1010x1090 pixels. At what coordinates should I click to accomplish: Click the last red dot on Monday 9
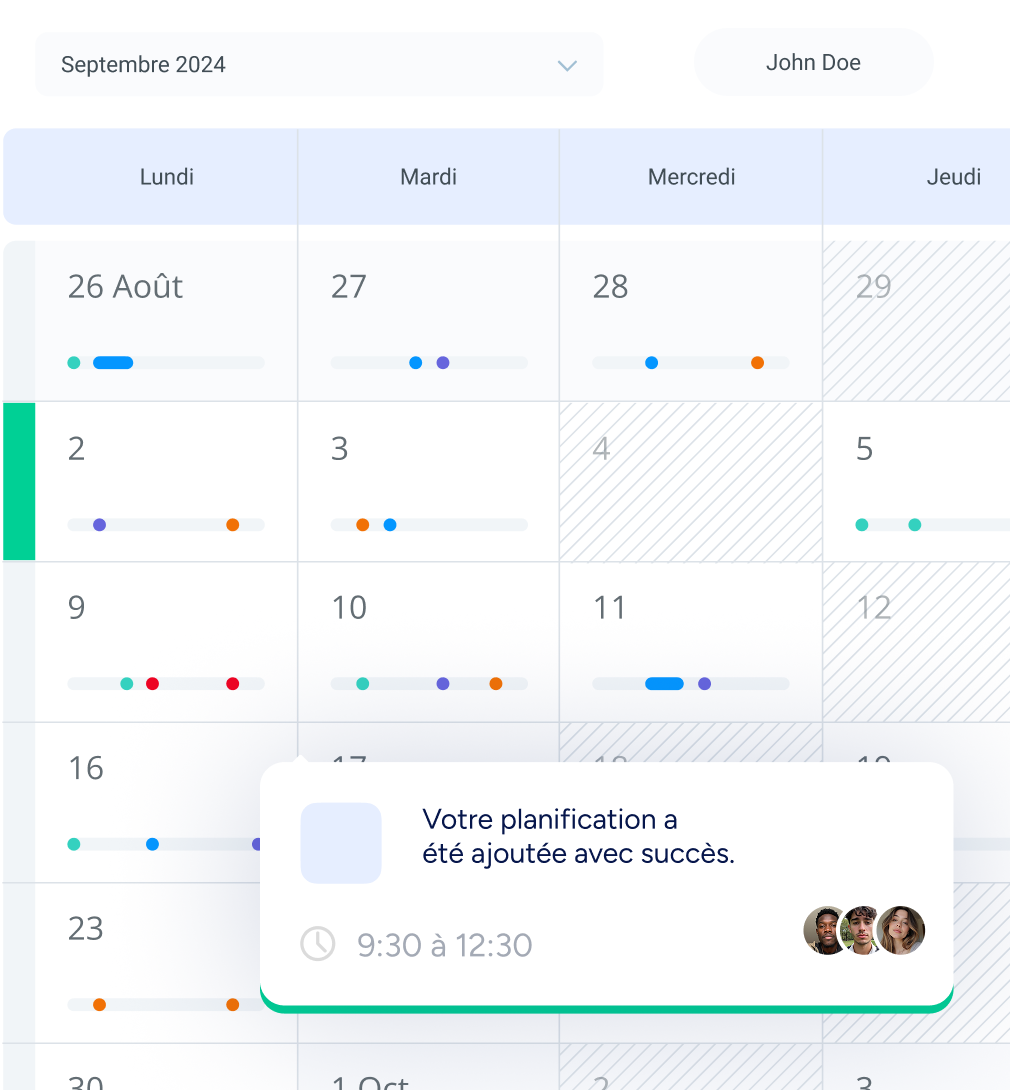click(233, 684)
